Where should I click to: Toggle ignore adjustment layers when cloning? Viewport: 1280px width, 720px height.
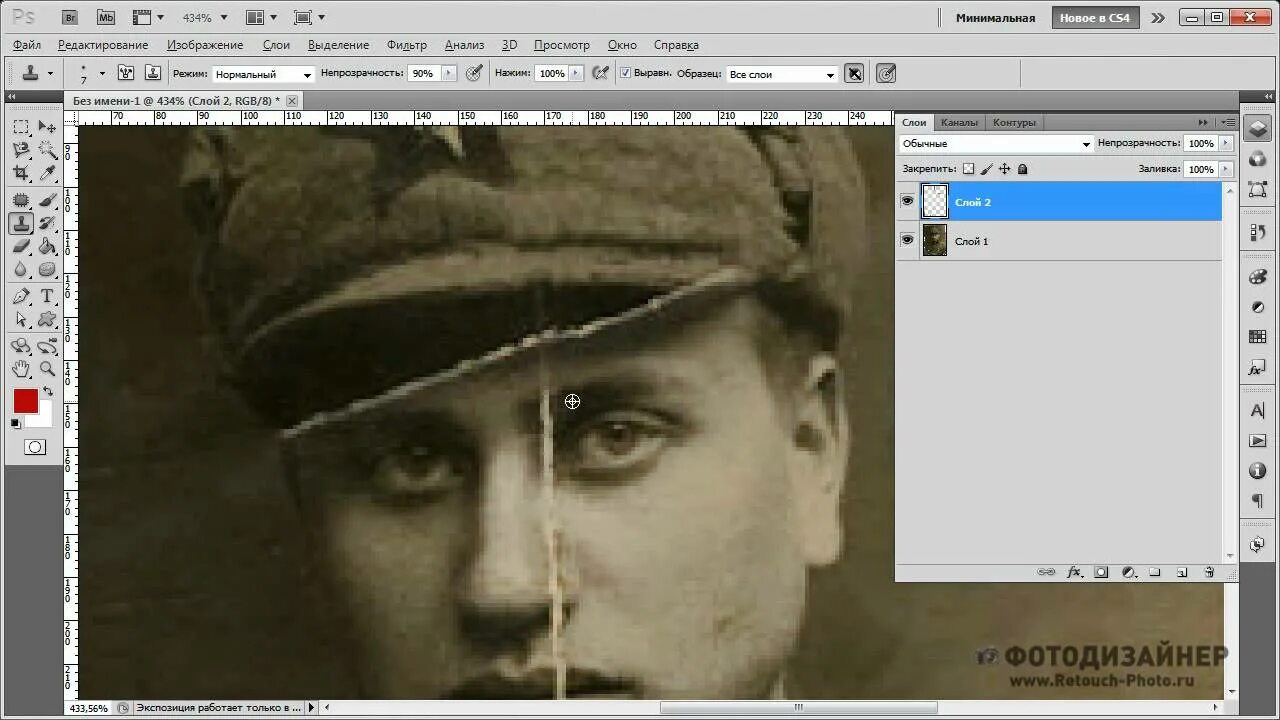854,73
